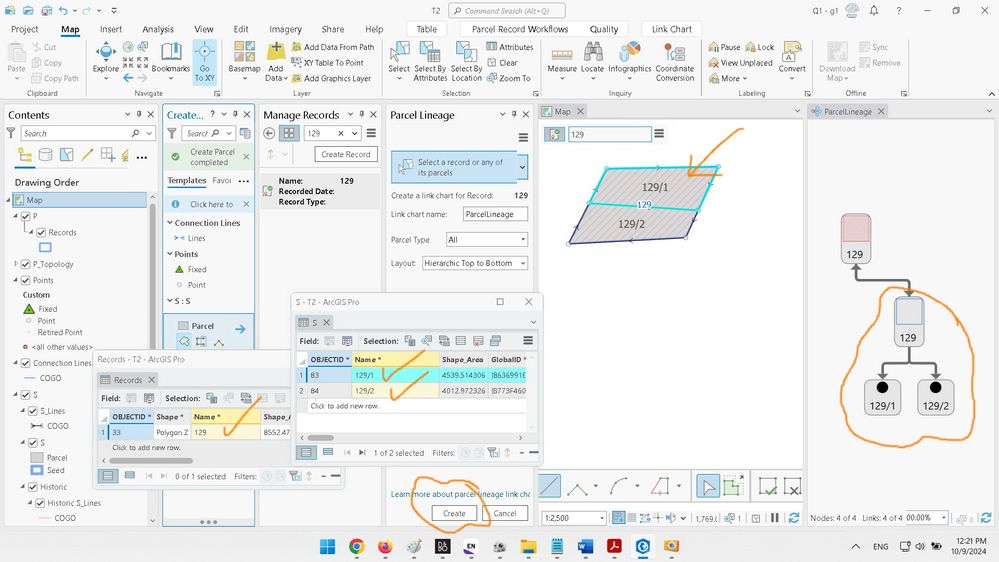
Task: Click the Attributes button in Selection group
Action: coord(510,47)
